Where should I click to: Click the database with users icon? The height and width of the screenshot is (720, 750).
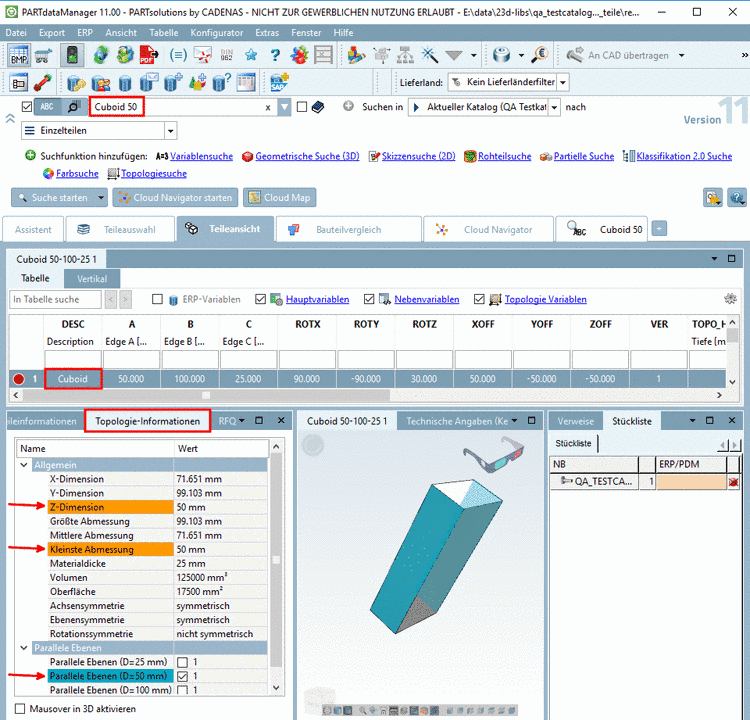[x=101, y=82]
